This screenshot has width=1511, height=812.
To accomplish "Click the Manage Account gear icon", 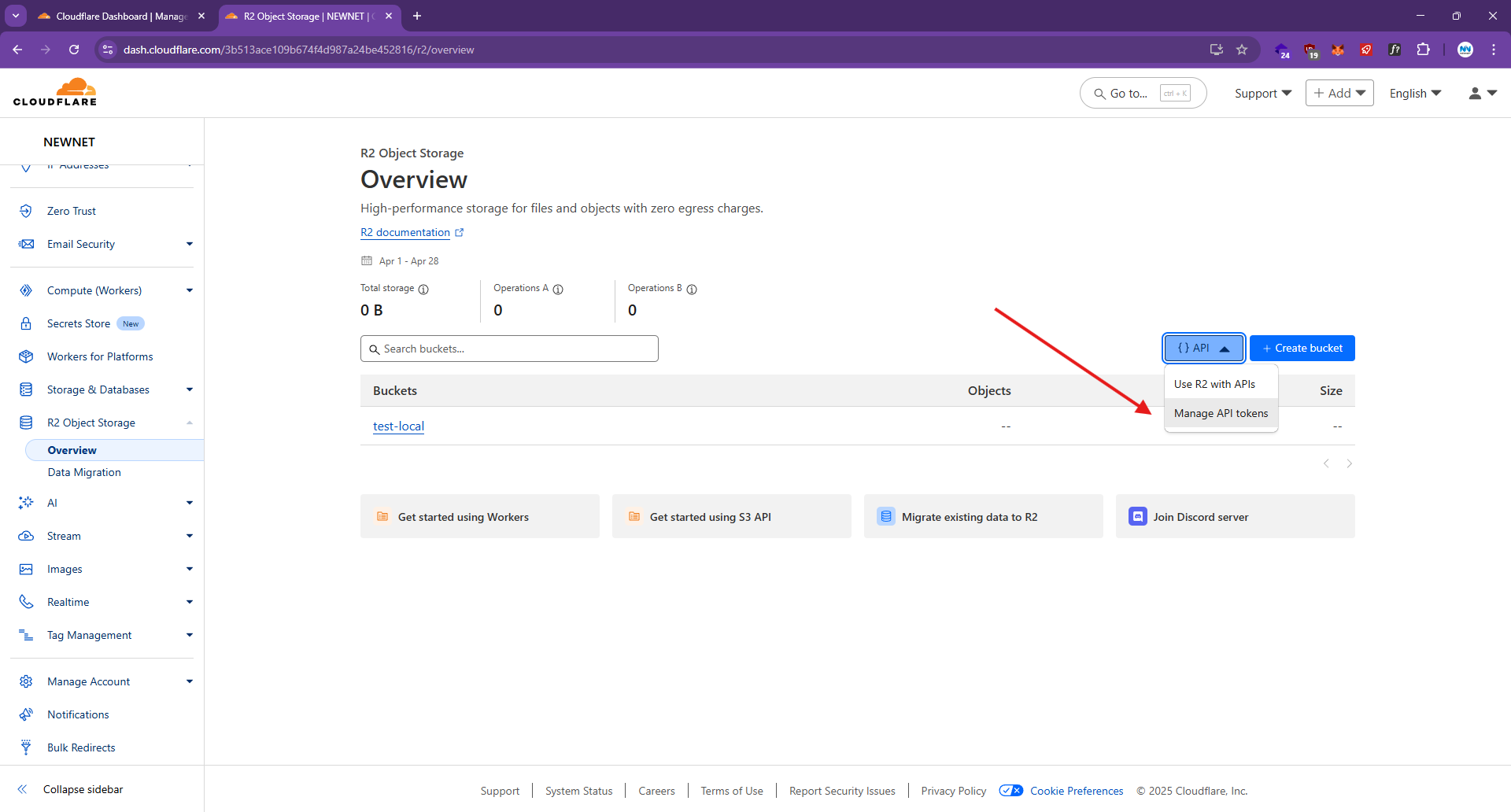I will click(x=26, y=681).
